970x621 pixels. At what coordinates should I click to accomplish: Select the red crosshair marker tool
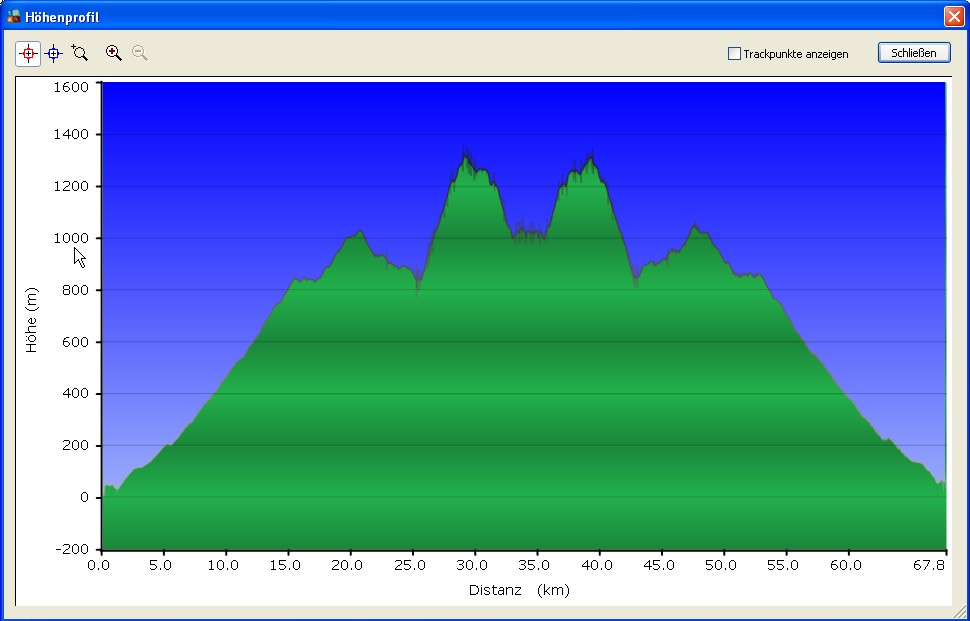tap(28, 53)
